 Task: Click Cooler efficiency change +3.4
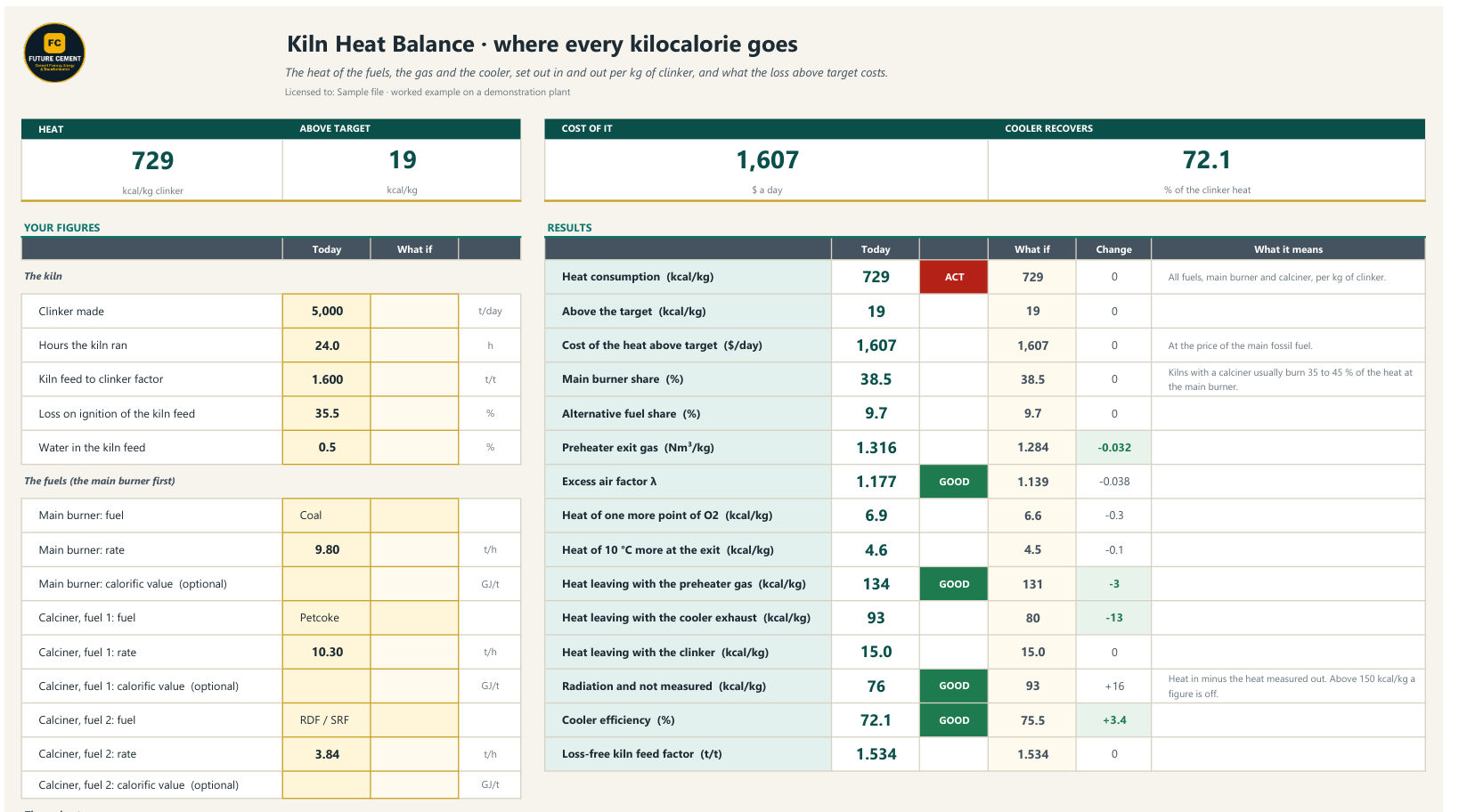click(x=1114, y=720)
